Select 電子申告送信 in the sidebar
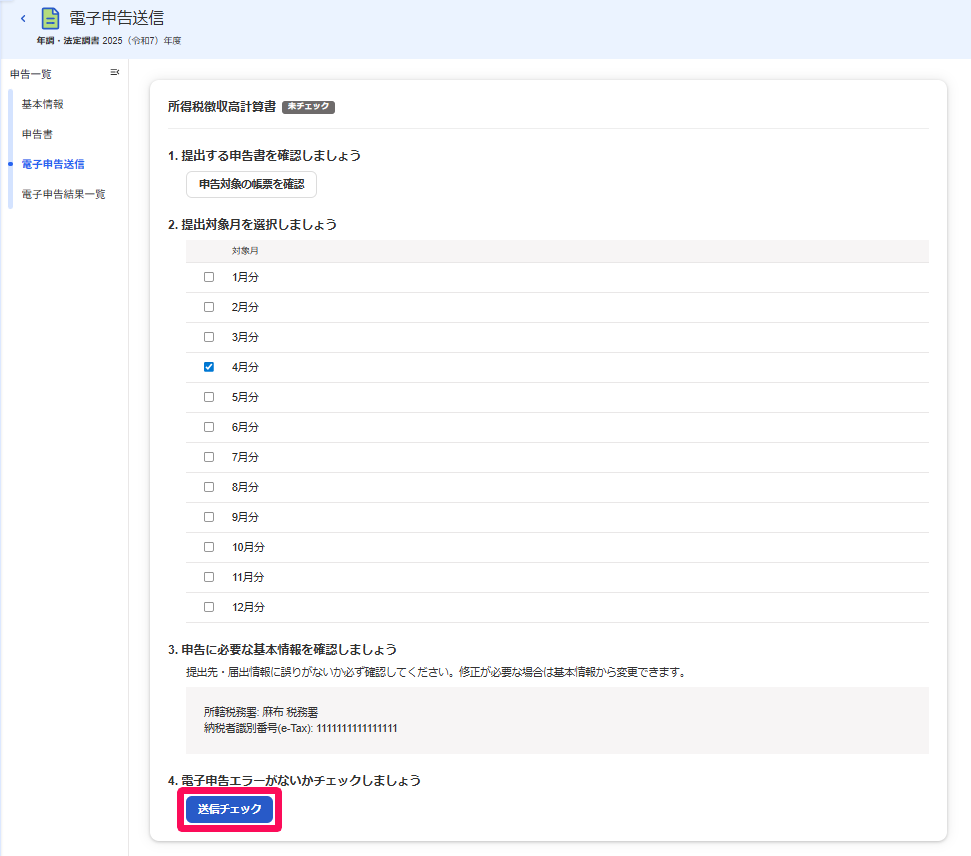This screenshot has width=971, height=856. [53, 164]
